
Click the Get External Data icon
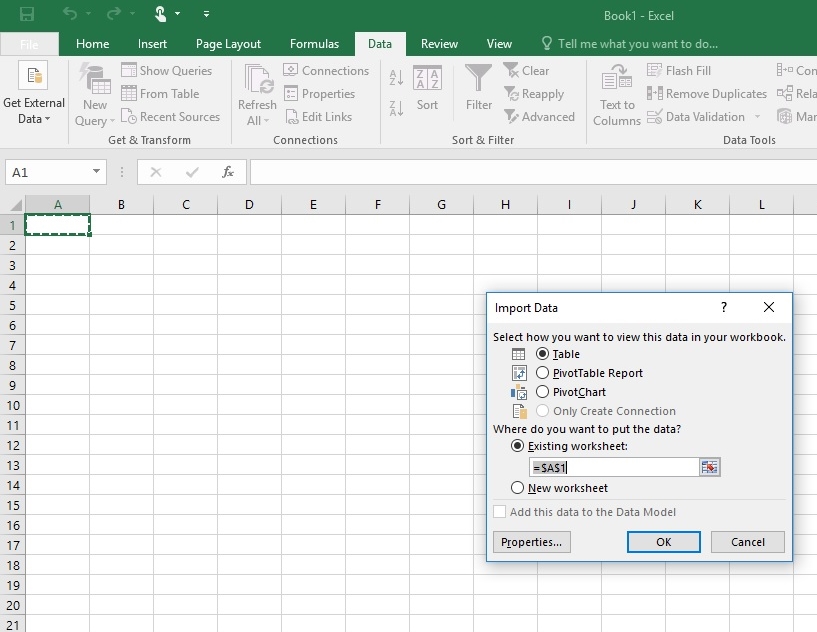point(33,77)
